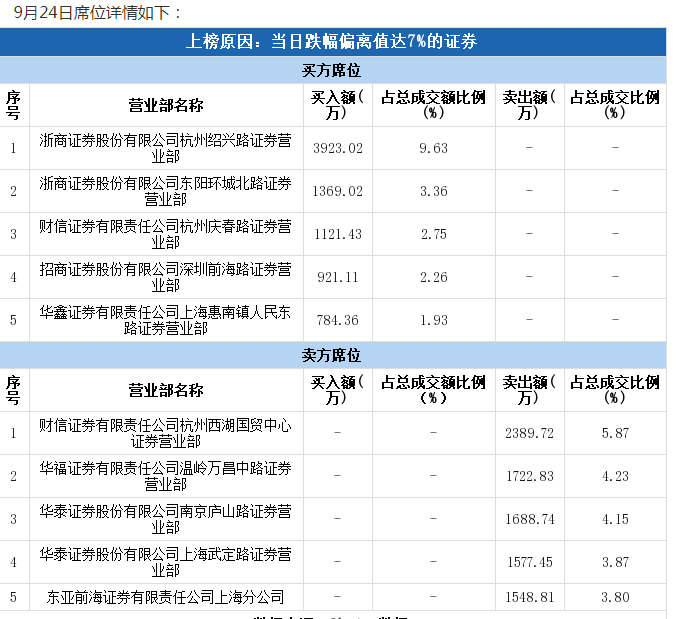Select buy amount value 784.36
This screenshot has width=677, height=619.
[x=338, y=320]
